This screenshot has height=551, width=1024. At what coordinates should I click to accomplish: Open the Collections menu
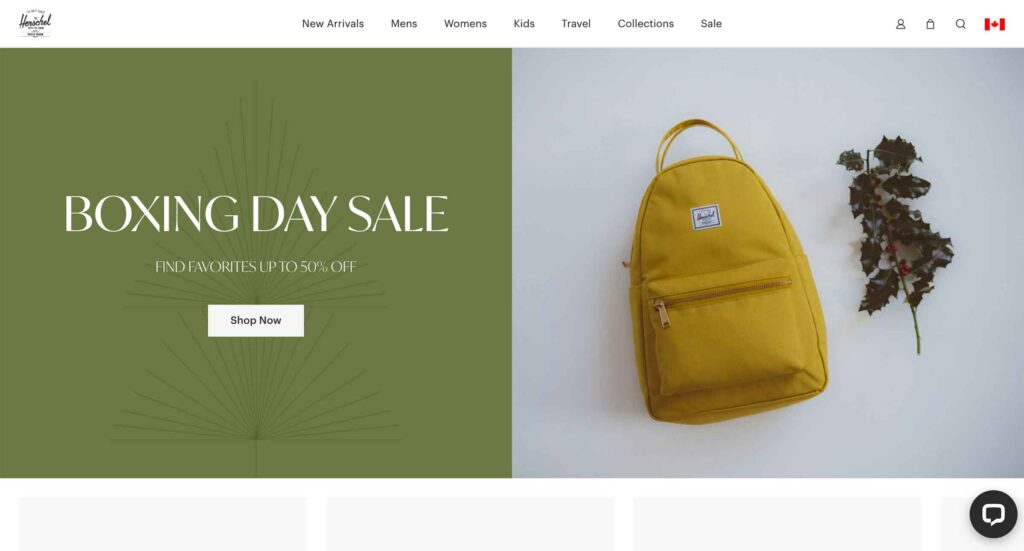[645, 24]
